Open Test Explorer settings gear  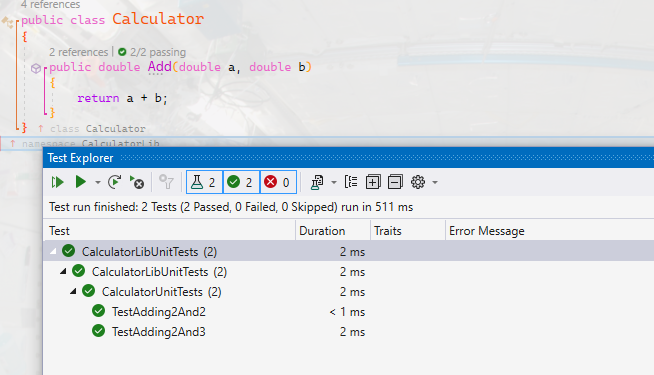click(418, 182)
